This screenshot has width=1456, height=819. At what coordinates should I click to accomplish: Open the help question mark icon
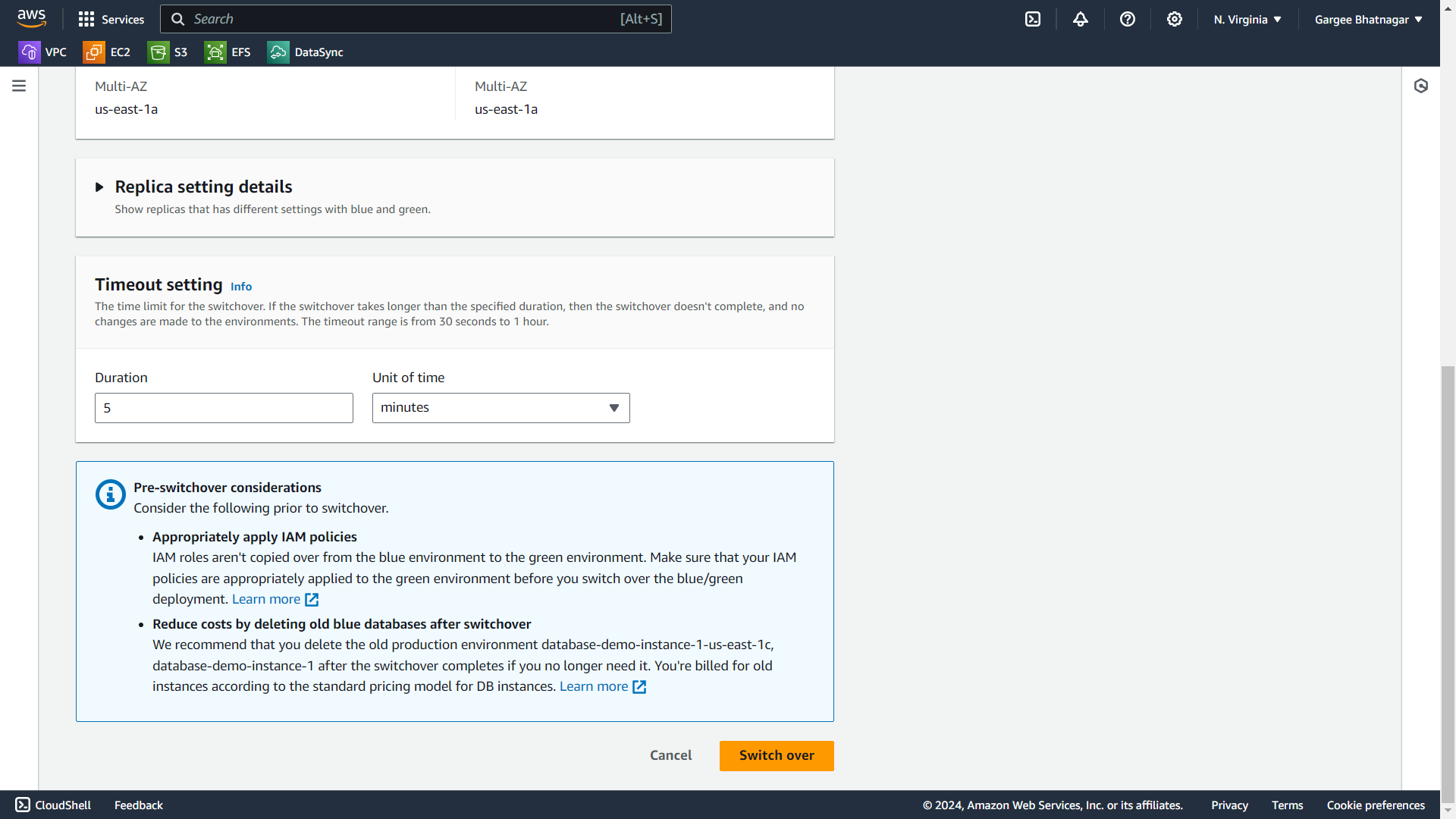pos(1128,19)
